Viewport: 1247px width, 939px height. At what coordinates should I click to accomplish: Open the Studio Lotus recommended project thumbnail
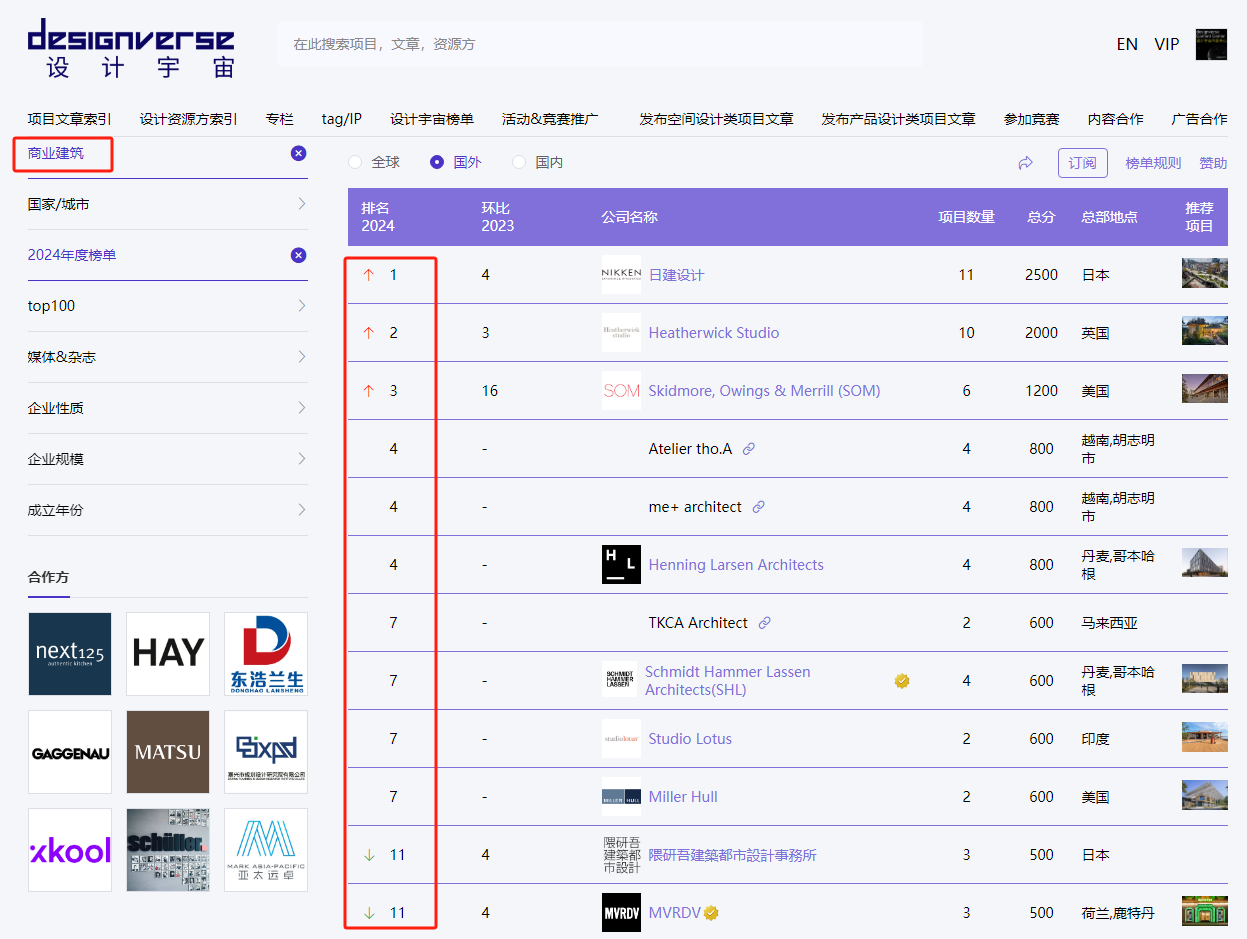click(x=1205, y=737)
